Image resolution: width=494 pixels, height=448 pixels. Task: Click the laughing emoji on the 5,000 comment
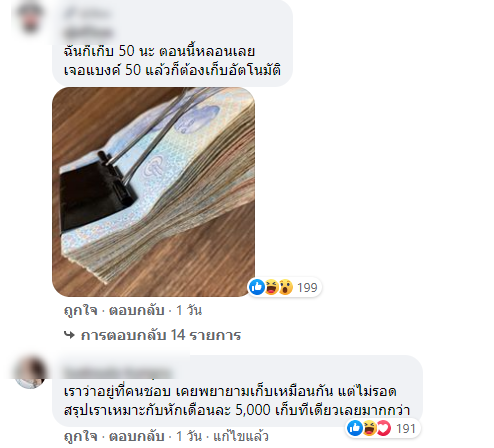tap(370, 428)
